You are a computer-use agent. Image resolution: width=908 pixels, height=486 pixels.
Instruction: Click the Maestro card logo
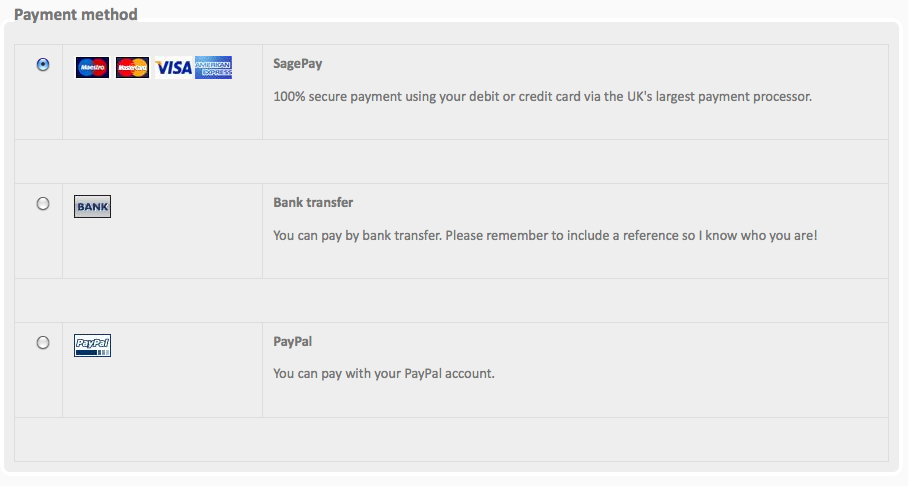coord(93,68)
